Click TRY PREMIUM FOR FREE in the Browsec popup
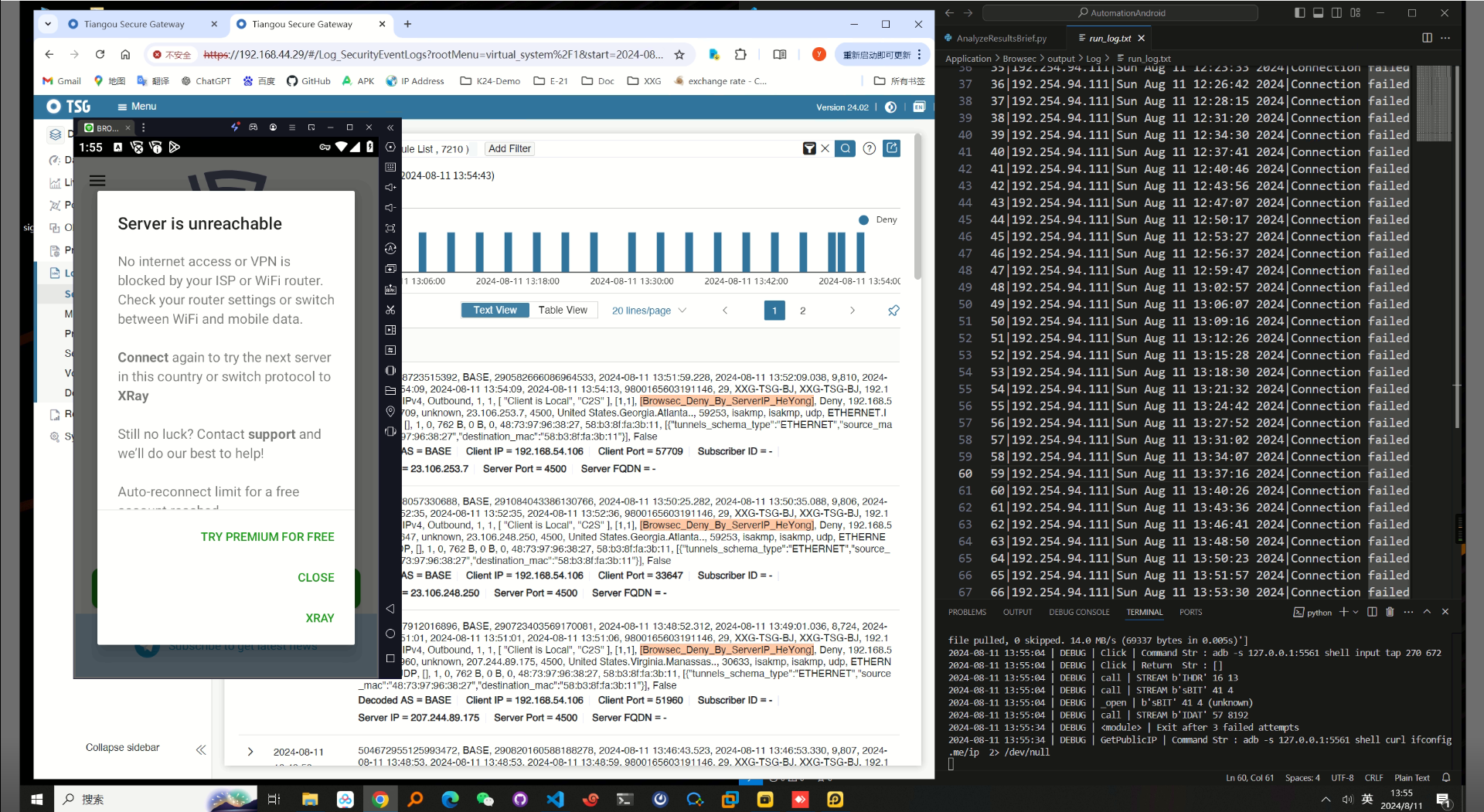 point(267,536)
